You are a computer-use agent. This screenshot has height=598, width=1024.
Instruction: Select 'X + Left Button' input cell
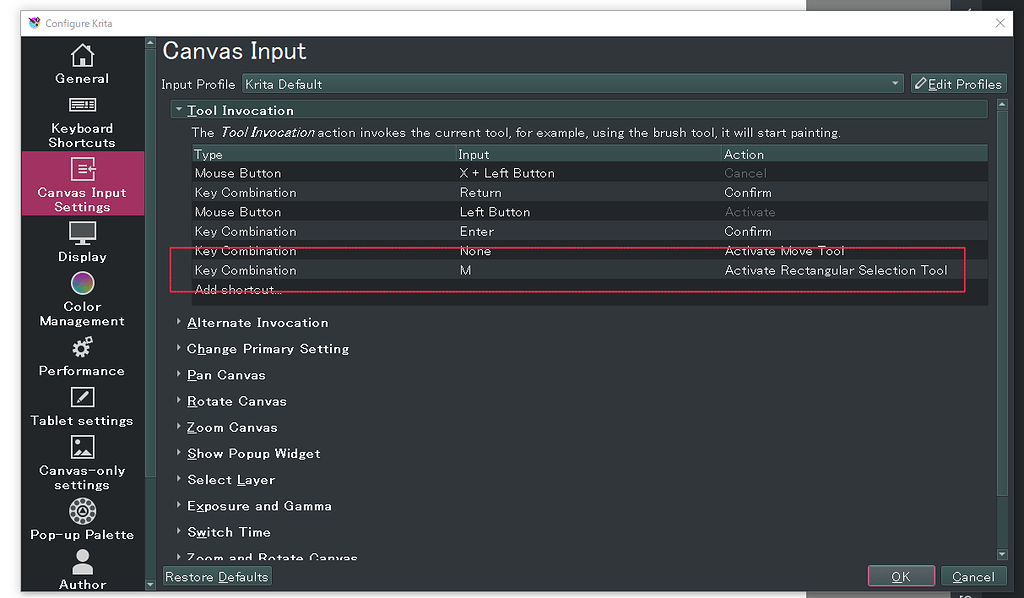tap(507, 173)
